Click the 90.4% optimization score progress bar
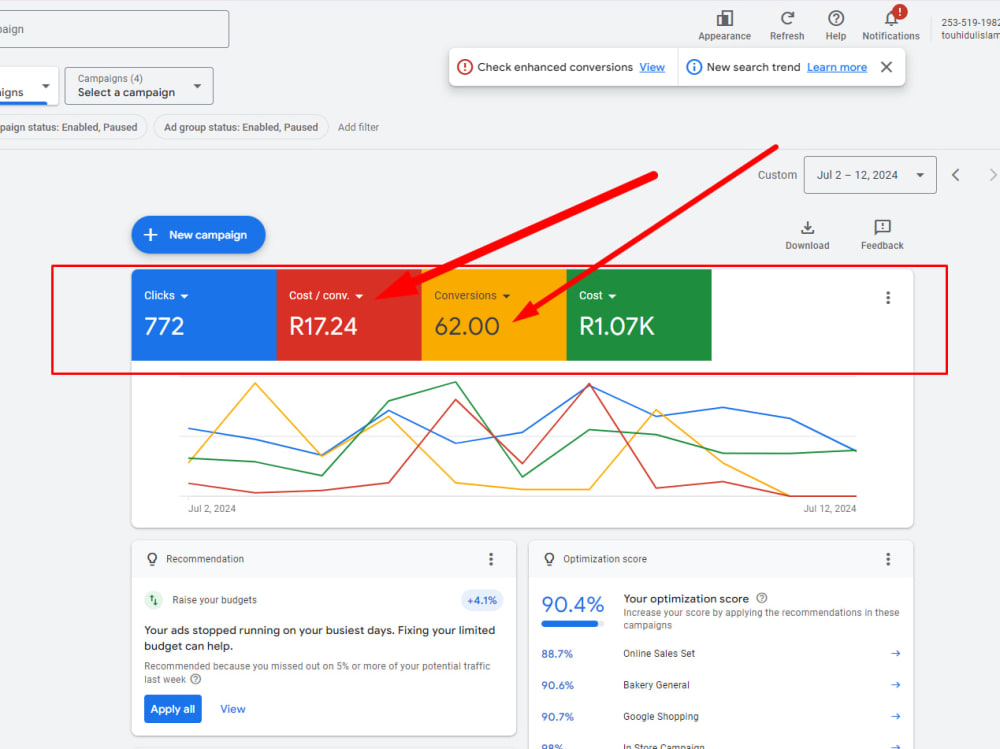Screen dimensions: 1000x749 [x=573, y=624]
